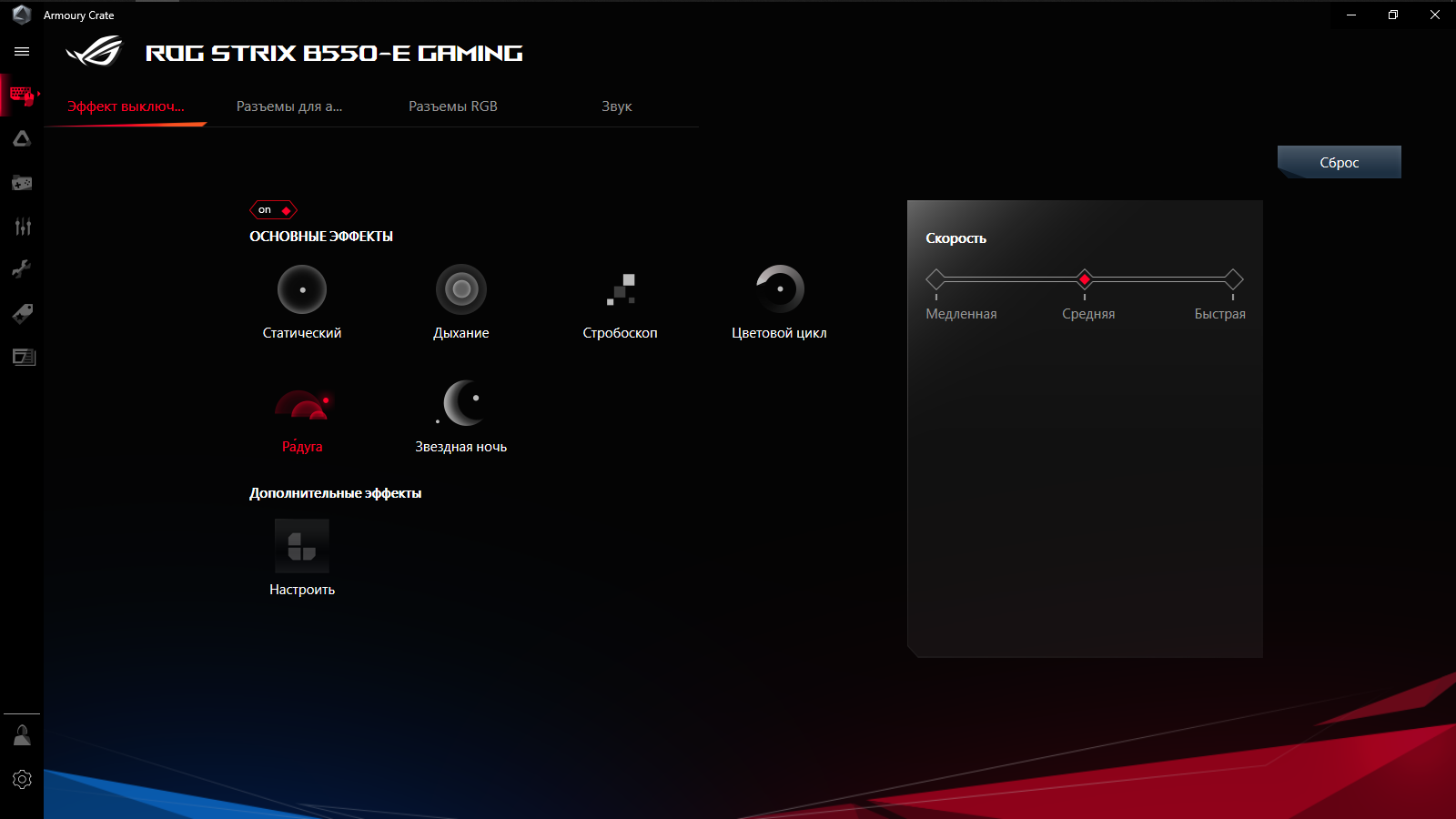Close the Armoury Crate window

(x=1435, y=15)
